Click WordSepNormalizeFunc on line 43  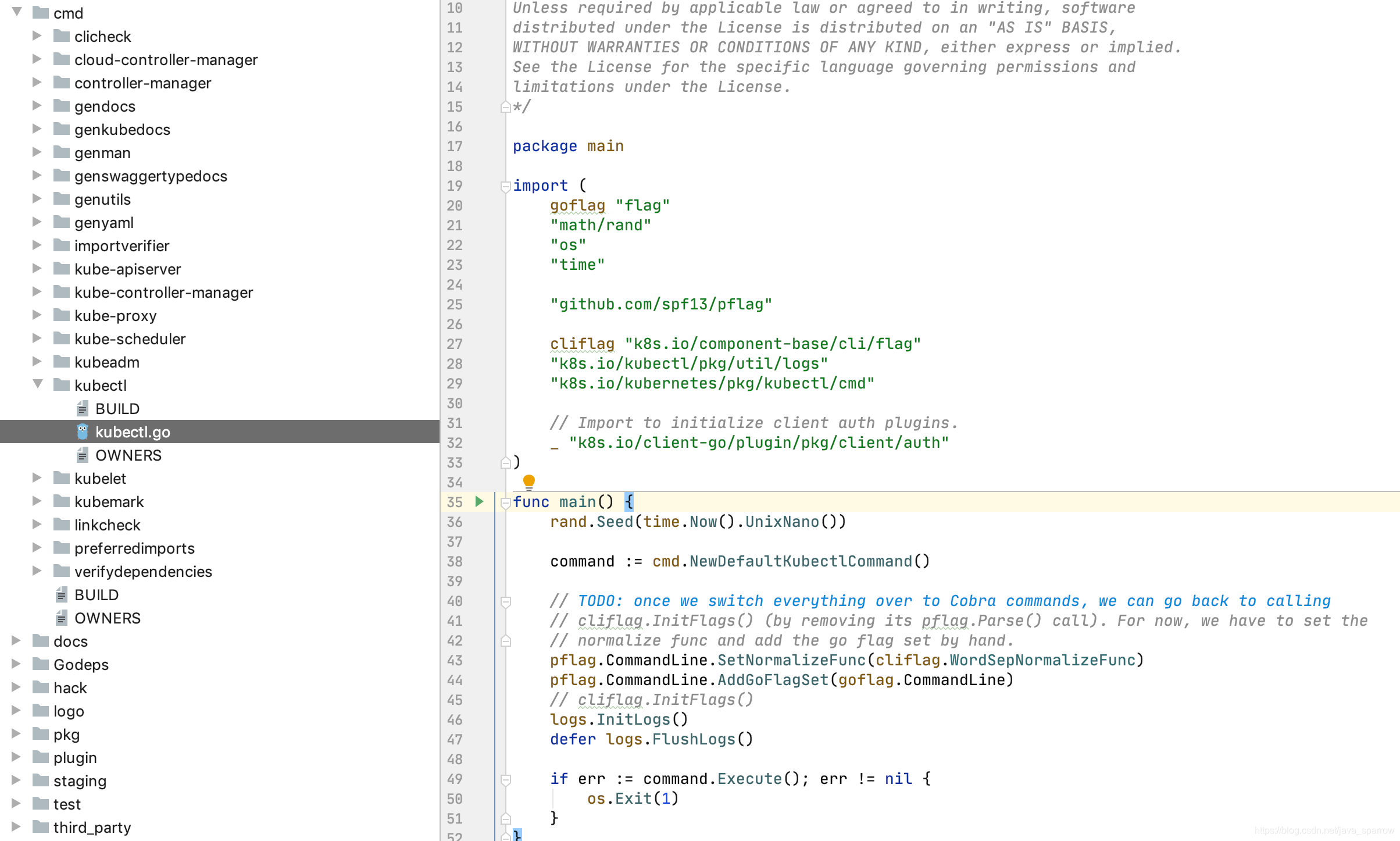pos(1042,660)
